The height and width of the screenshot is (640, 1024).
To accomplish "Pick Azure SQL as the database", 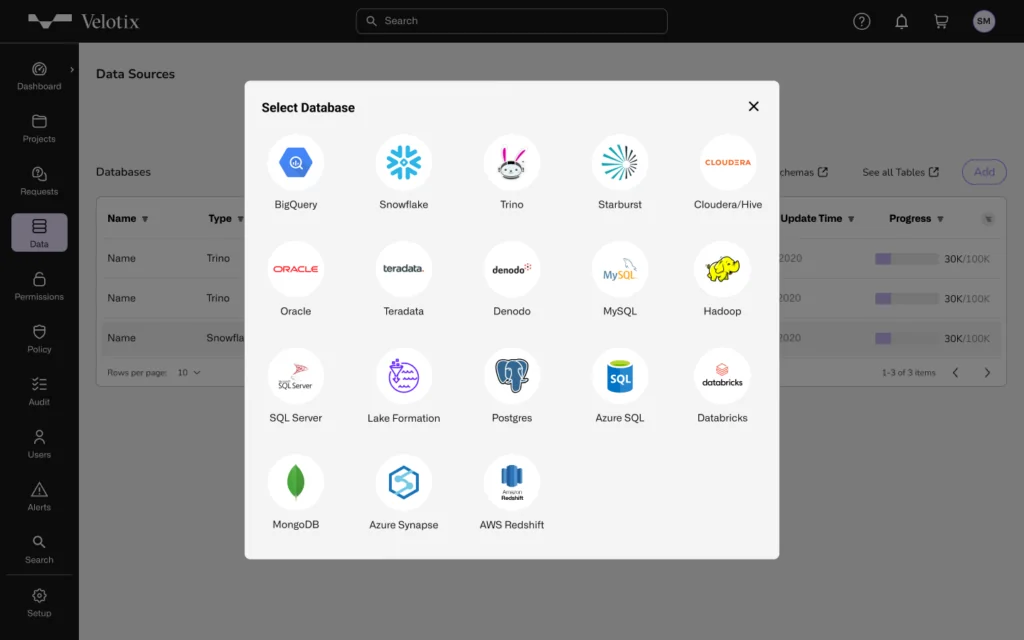I will 620,376.
